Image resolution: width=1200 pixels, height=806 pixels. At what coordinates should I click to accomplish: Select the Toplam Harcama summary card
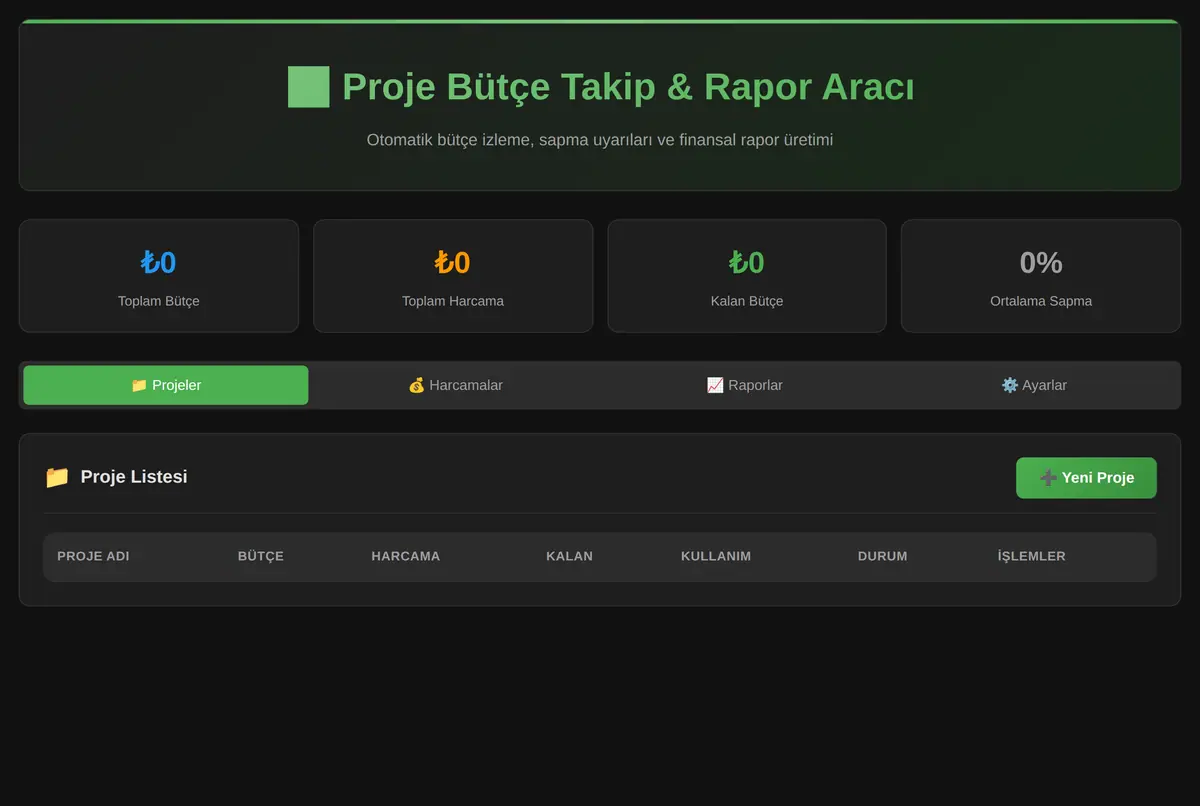pos(453,276)
